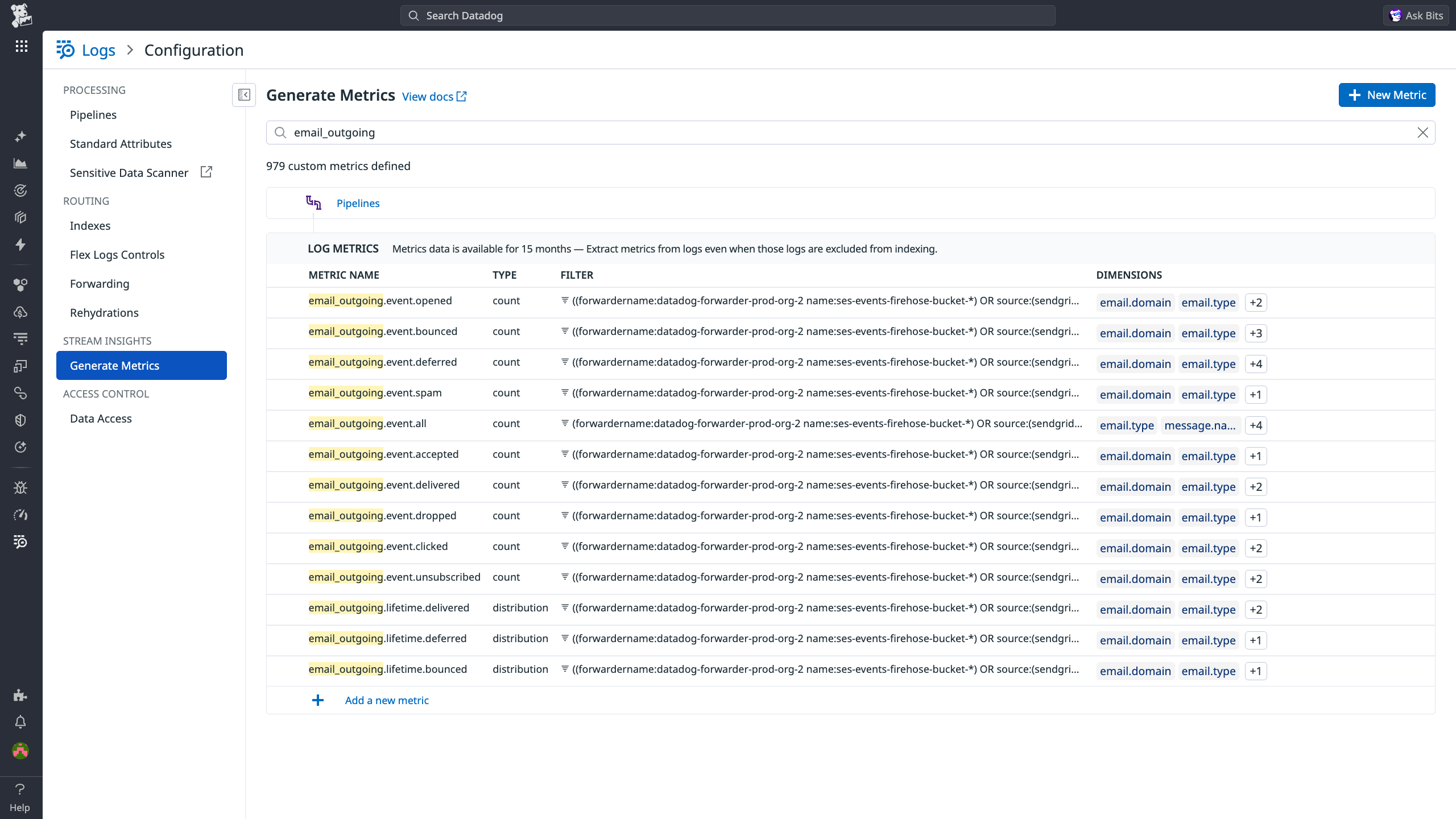Select the sparkles Watchdog icon in sidebar
The image size is (1456, 819).
click(20, 136)
